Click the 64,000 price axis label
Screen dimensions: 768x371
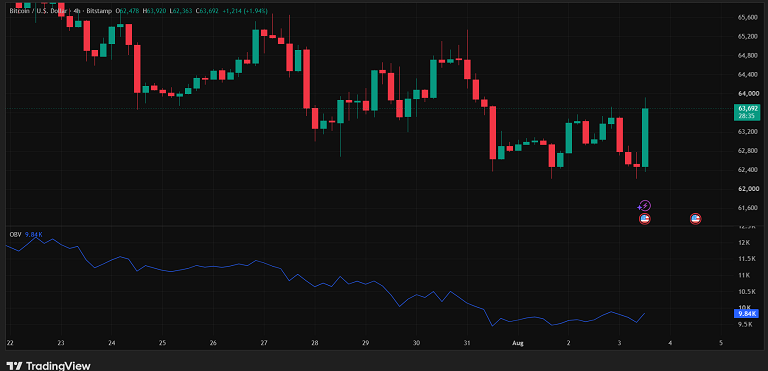pos(748,94)
